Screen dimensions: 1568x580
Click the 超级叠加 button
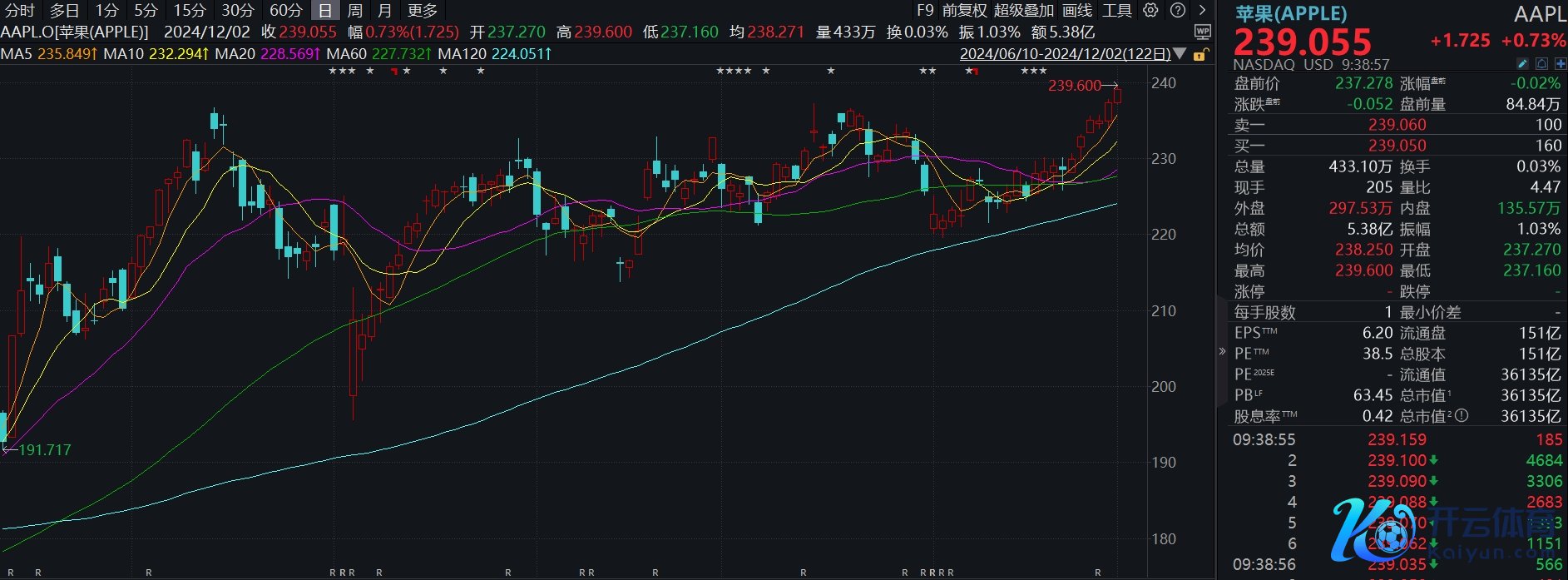1023,11
